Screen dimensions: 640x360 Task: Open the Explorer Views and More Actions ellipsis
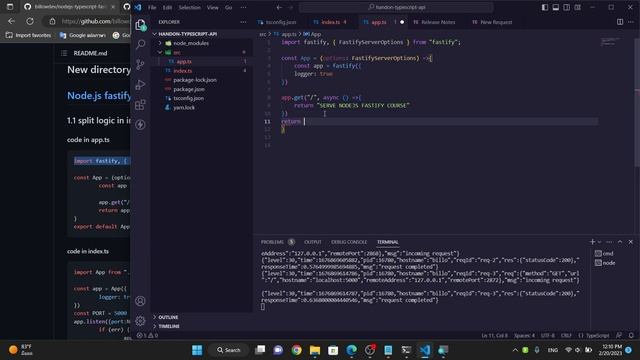coord(243,22)
